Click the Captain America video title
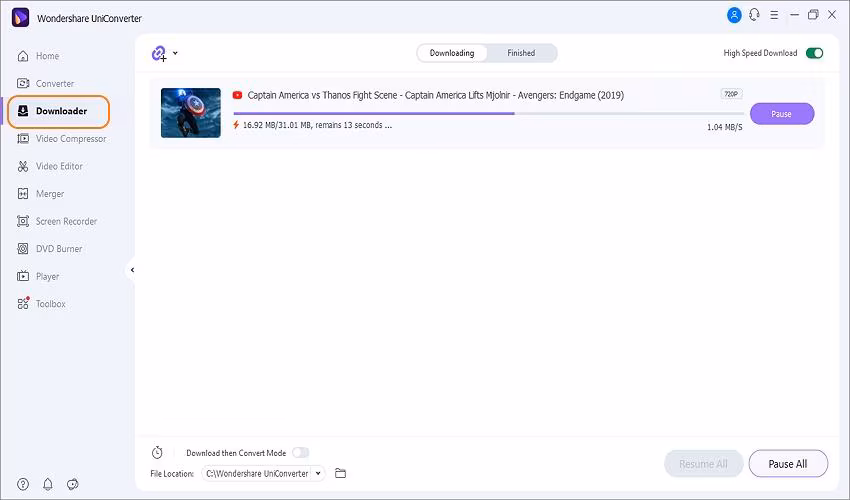Viewport: 850px width, 500px height. point(435,95)
